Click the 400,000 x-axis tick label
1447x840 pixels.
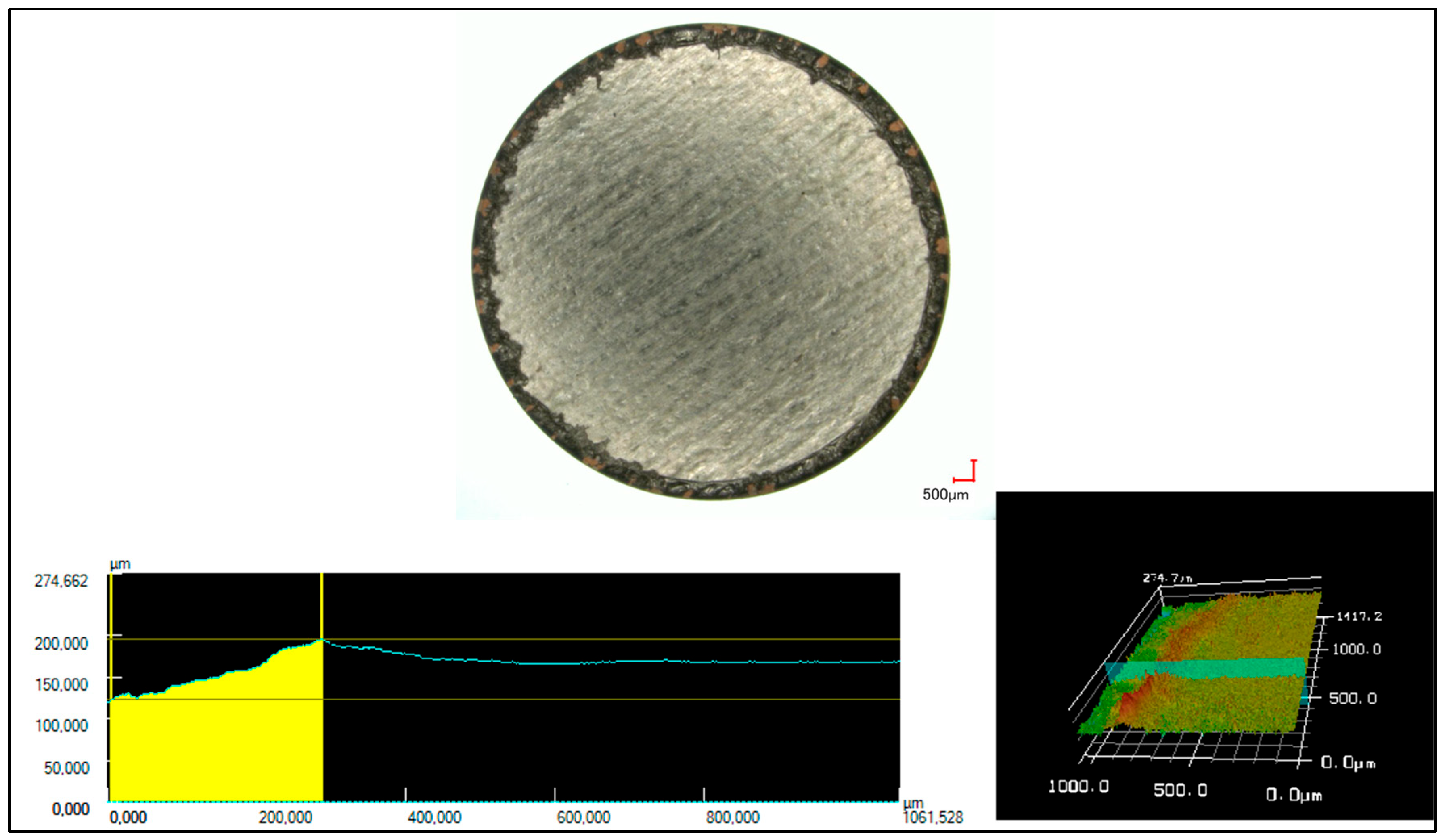[434, 817]
